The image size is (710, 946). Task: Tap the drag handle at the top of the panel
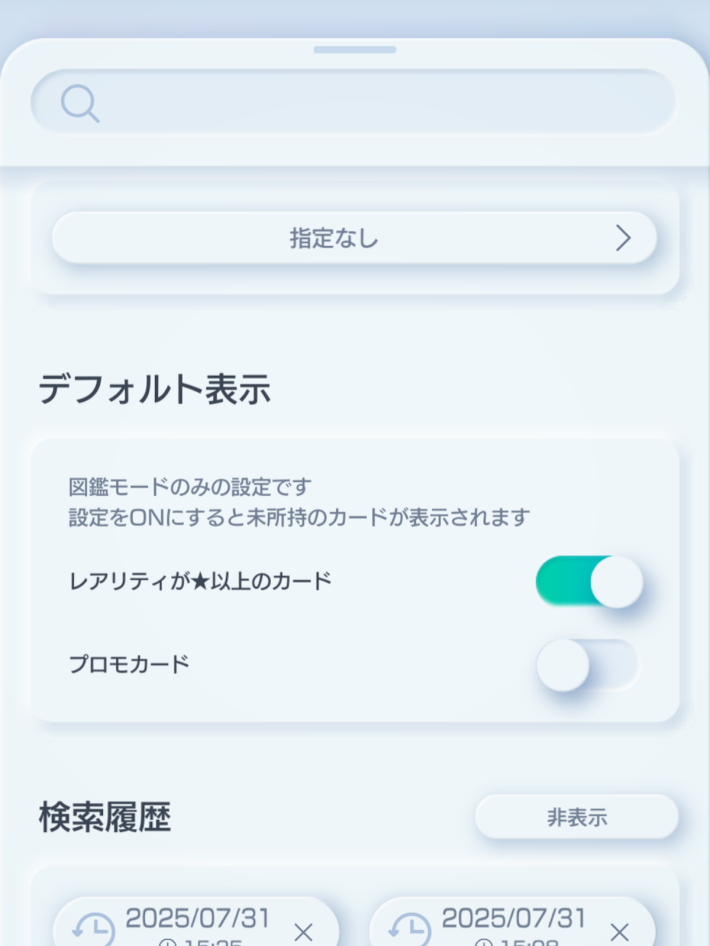(x=355, y=48)
